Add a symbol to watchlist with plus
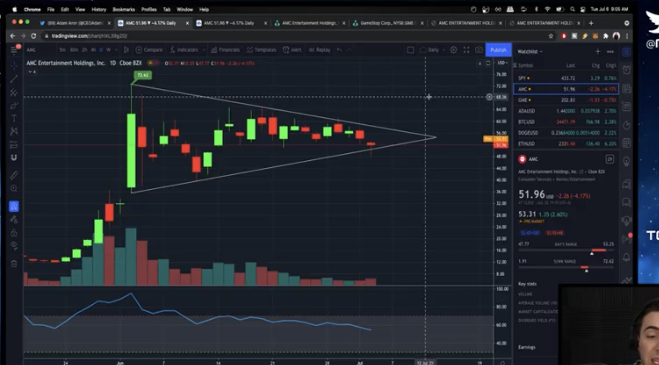This screenshot has height=365, width=659. (x=598, y=52)
